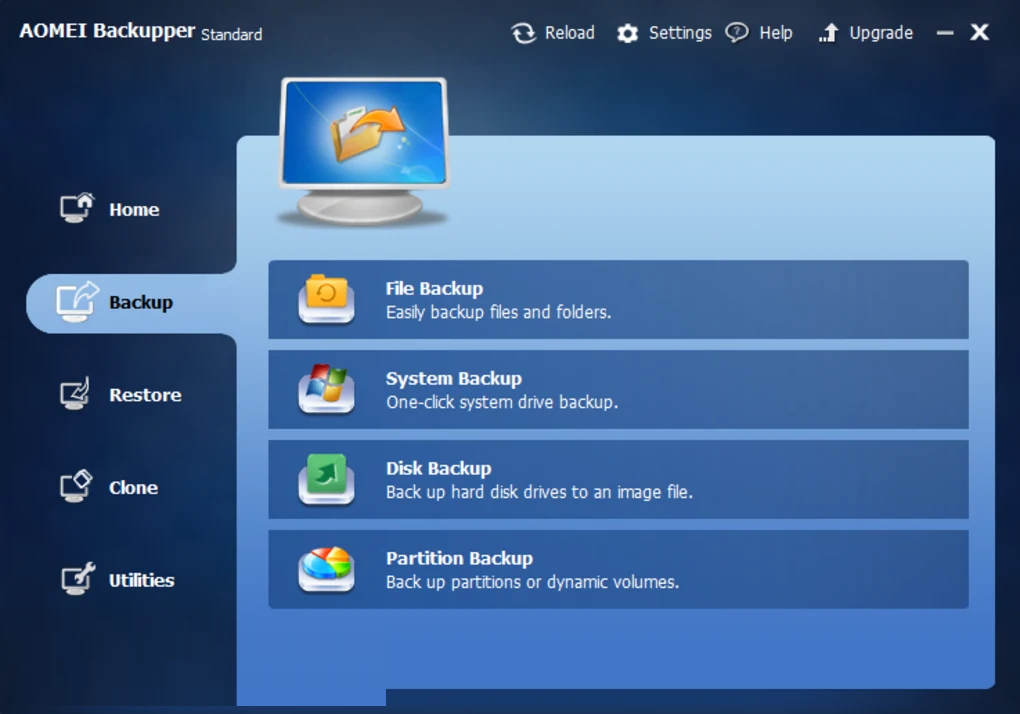The image size is (1020, 714).
Task: Click the Clone monitor icon in sidebar
Action: [x=76, y=486]
